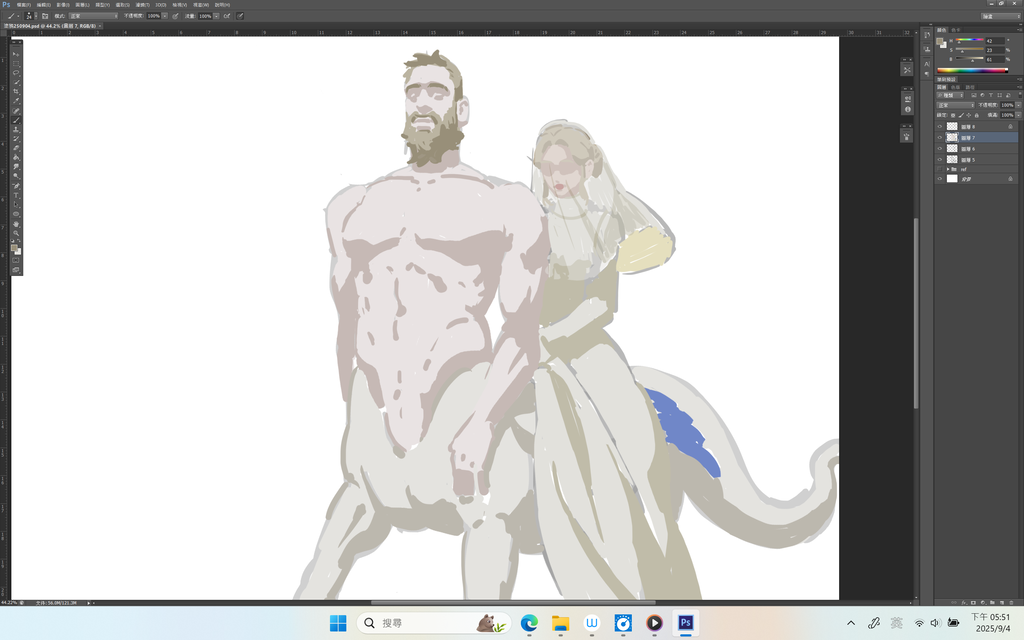Open the History panel icon in the dock
This screenshot has width=1024, height=640.
[x=927, y=35]
